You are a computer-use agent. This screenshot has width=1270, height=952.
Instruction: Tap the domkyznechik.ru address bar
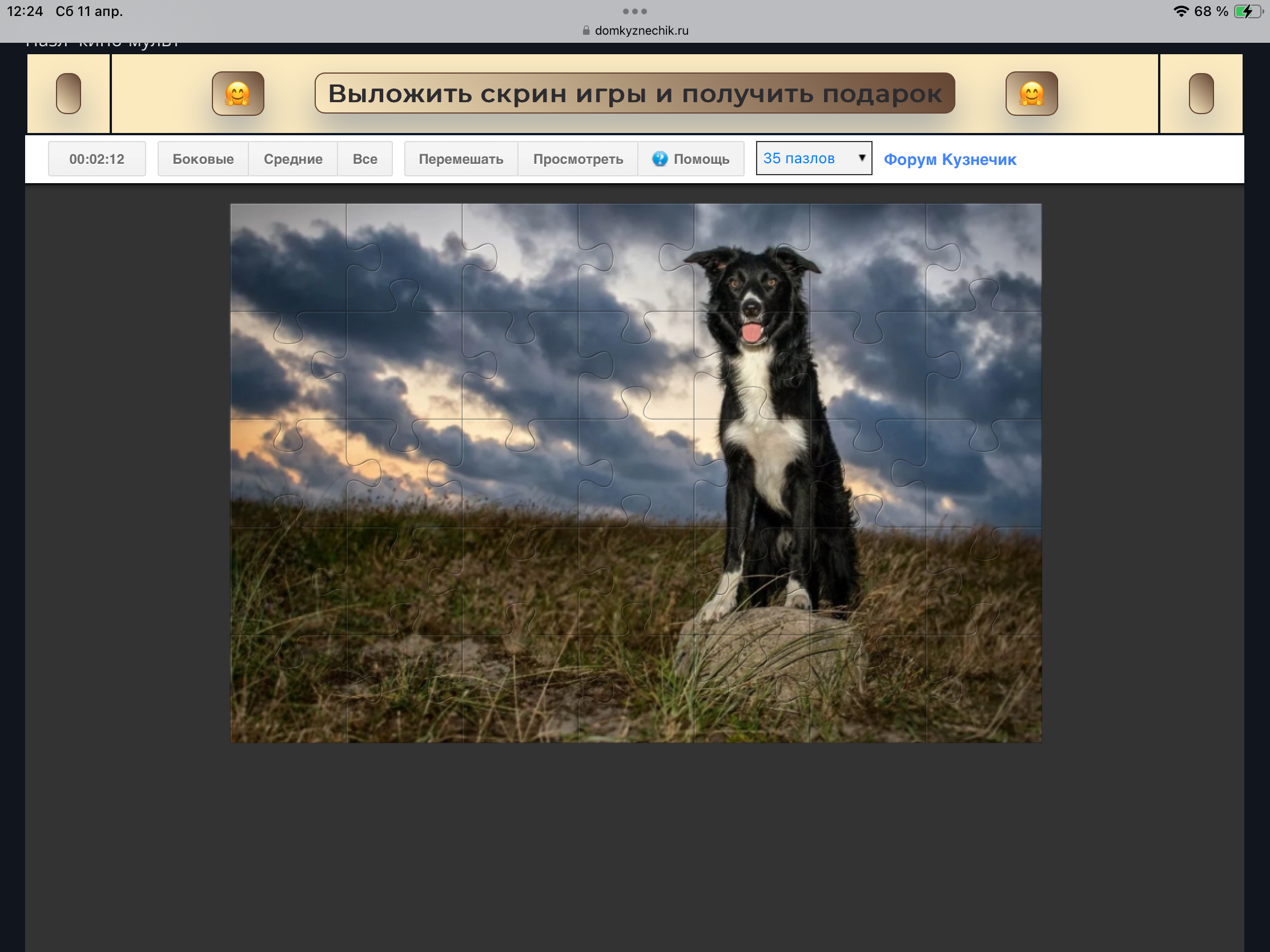pos(641,30)
